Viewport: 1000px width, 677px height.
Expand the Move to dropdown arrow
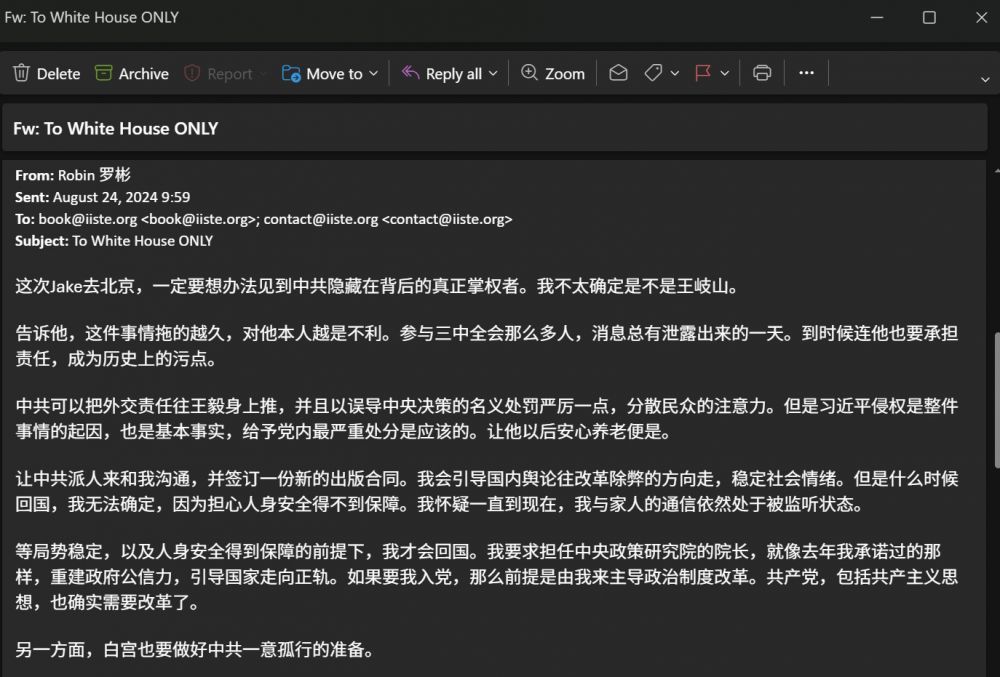374,74
